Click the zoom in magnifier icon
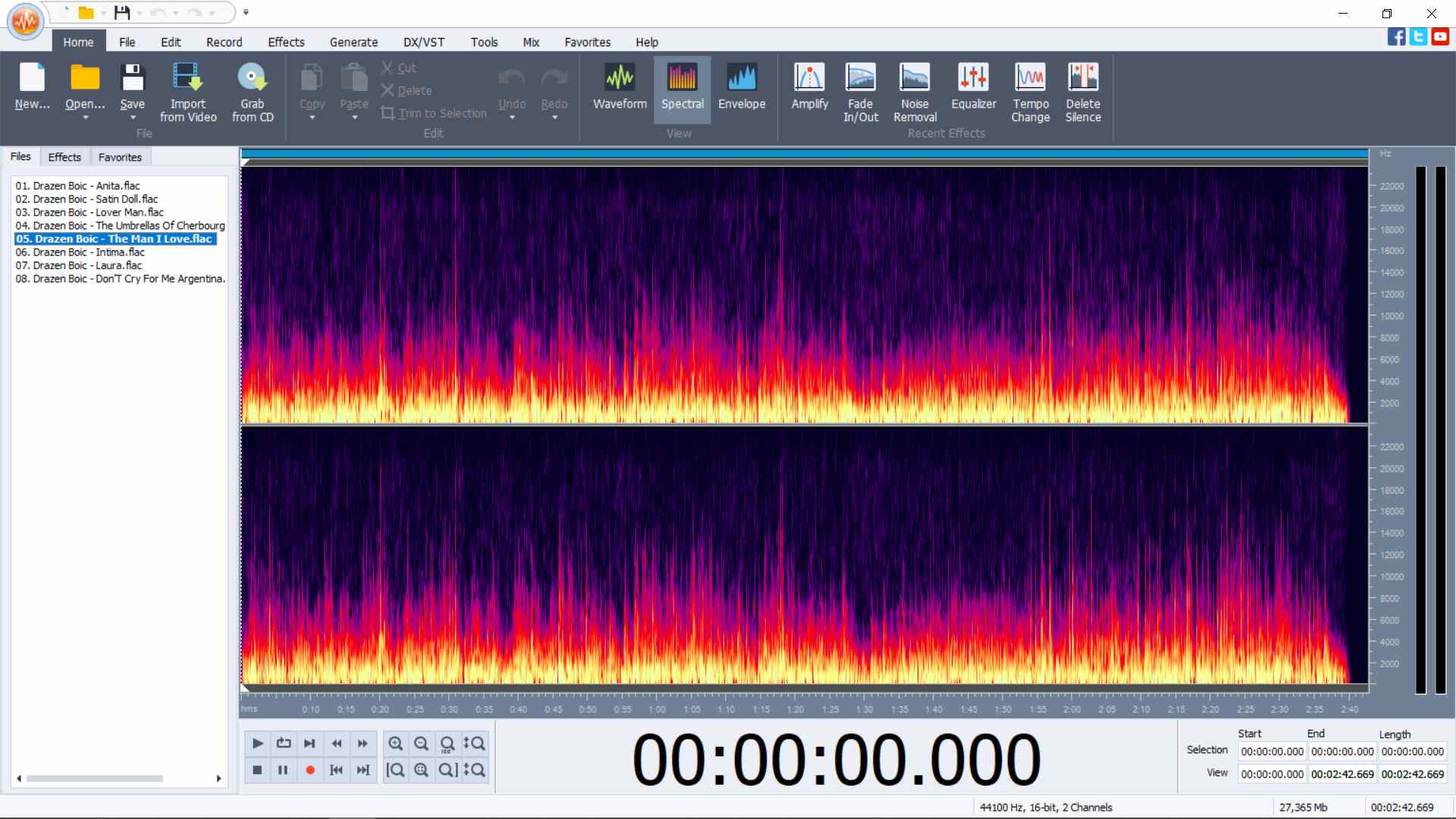This screenshot has width=1456, height=819. pos(396,743)
